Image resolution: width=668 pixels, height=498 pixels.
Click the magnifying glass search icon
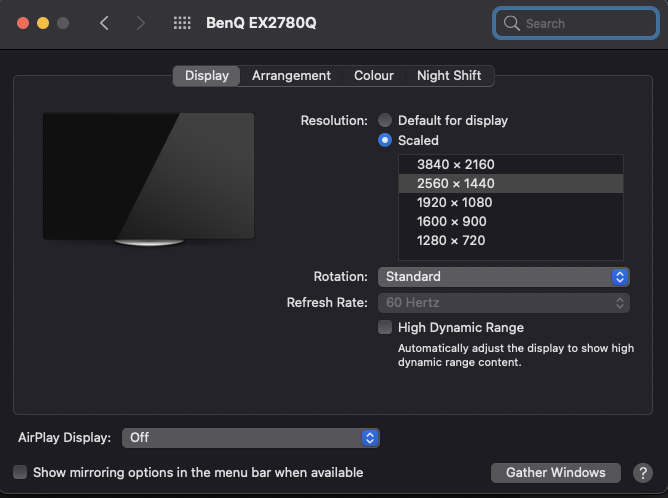[512, 23]
